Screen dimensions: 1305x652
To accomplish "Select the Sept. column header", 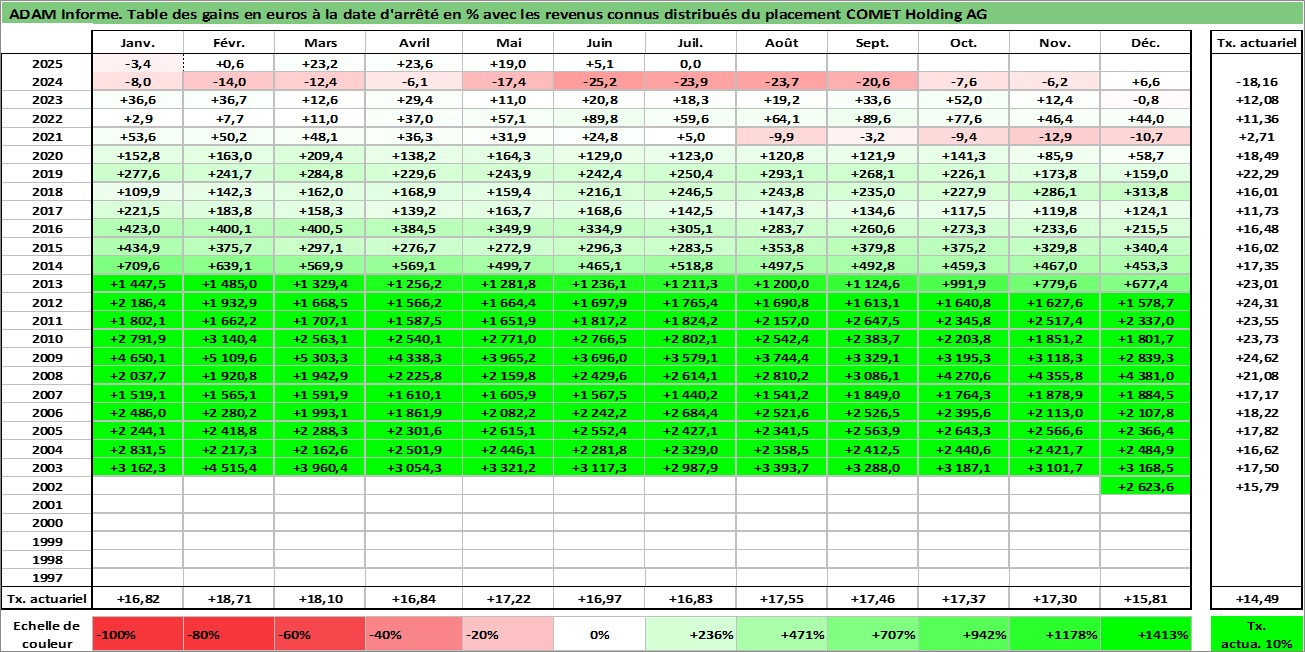I will (x=873, y=44).
